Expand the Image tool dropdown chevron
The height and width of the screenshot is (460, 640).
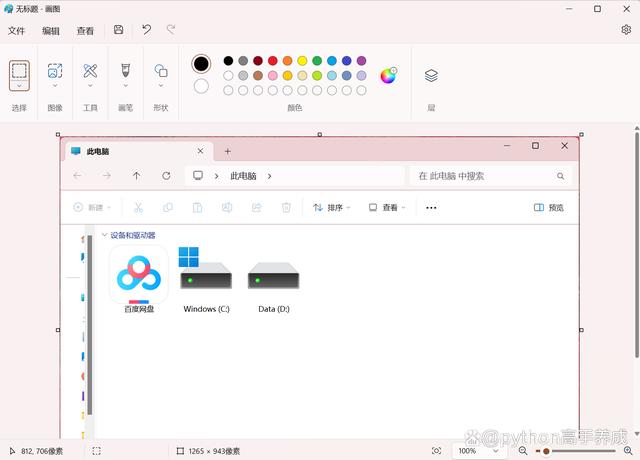point(55,86)
